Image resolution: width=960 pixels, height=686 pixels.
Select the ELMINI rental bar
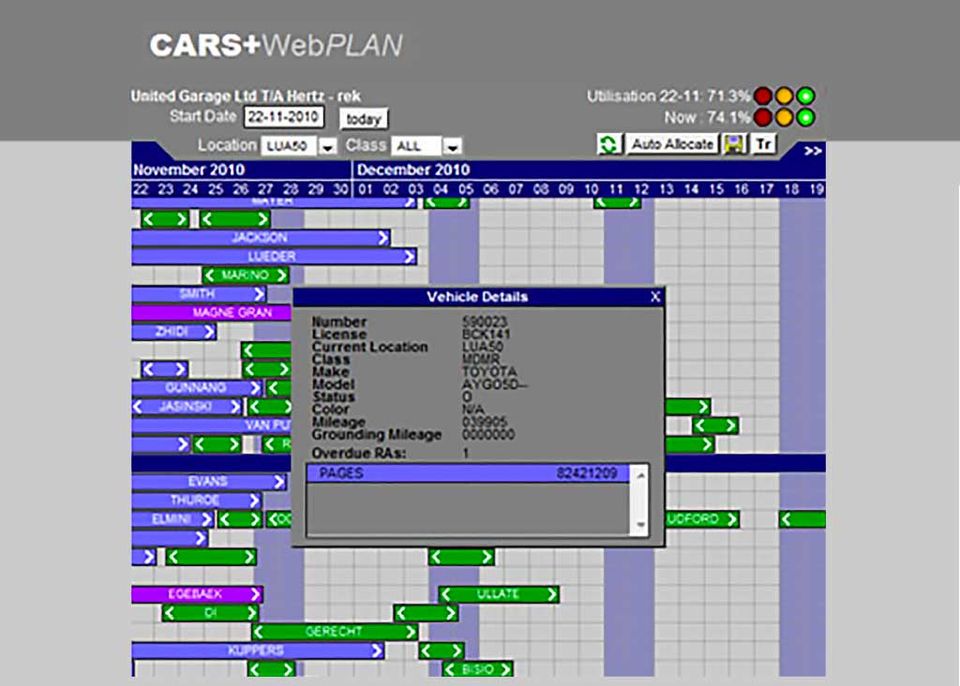point(173,519)
